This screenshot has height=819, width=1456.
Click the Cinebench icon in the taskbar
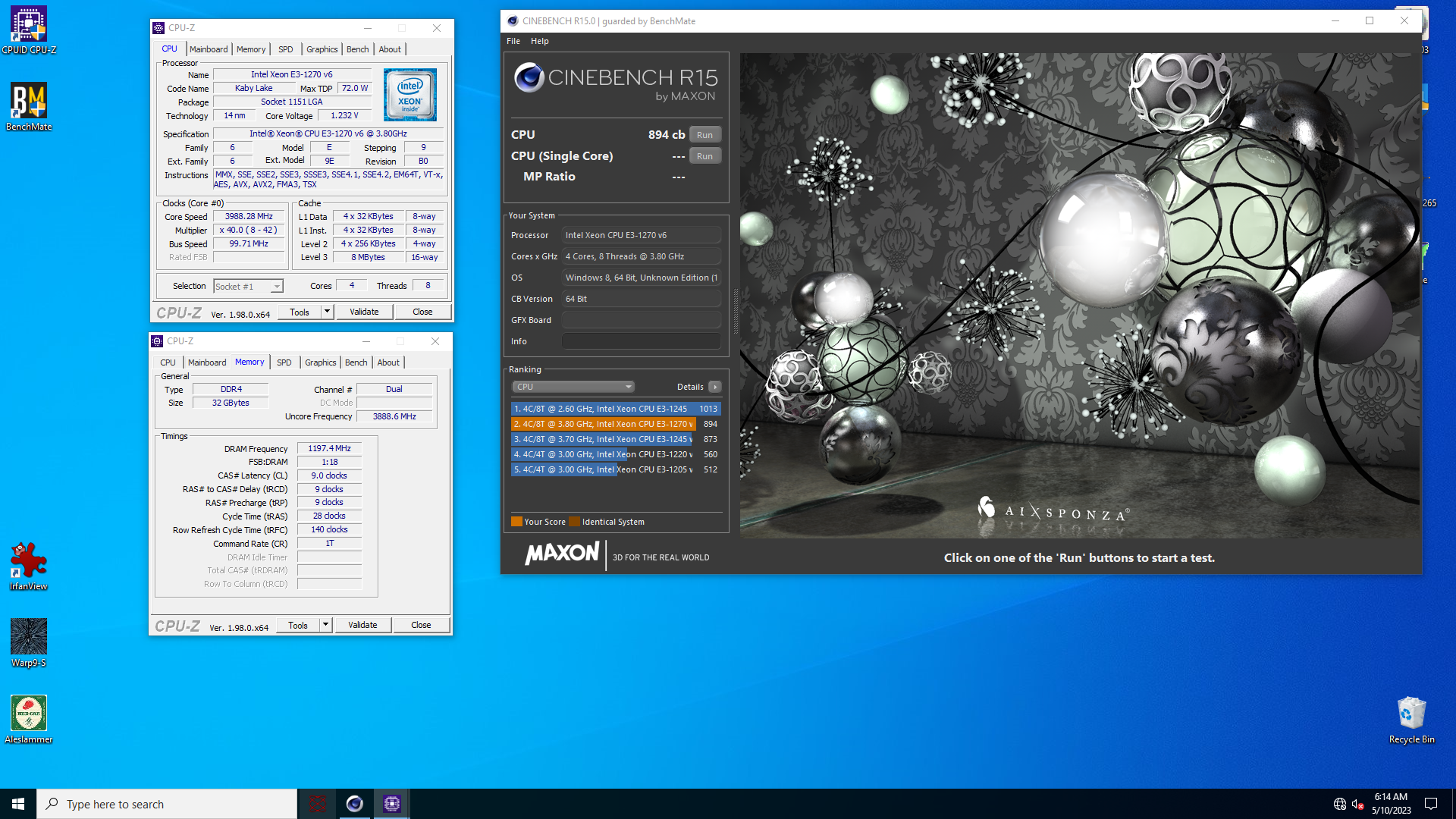(355, 804)
